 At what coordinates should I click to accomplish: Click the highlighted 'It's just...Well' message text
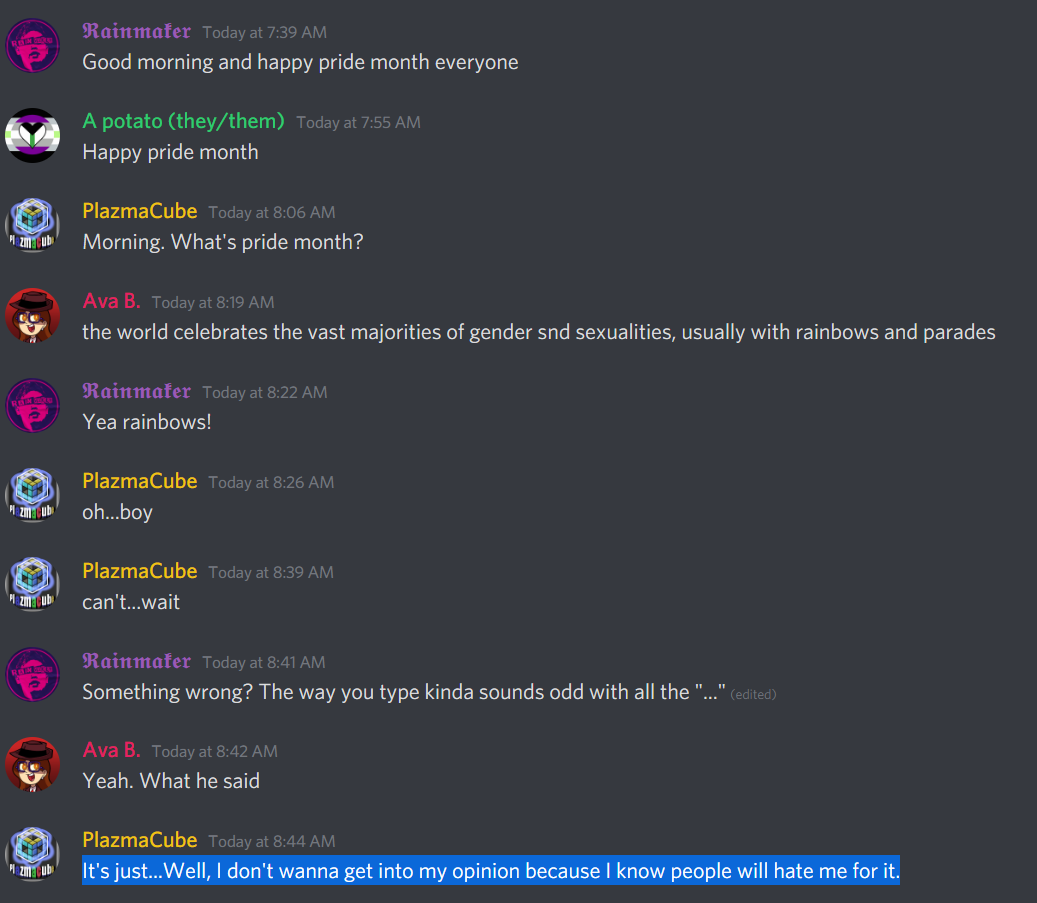coord(491,871)
